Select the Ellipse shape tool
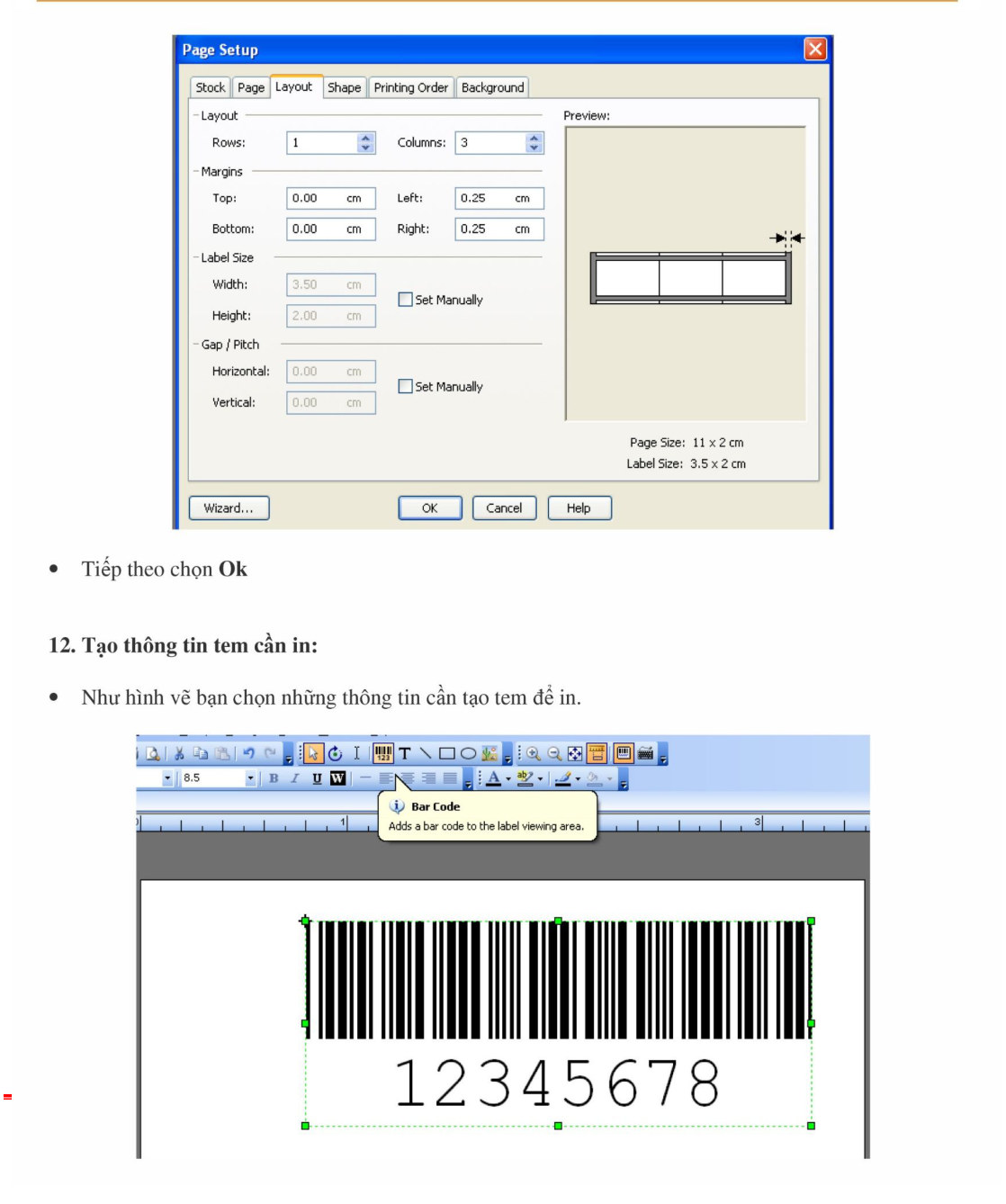Image resolution: width=1006 pixels, height=1204 pixels. pyautogui.click(x=468, y=754)
